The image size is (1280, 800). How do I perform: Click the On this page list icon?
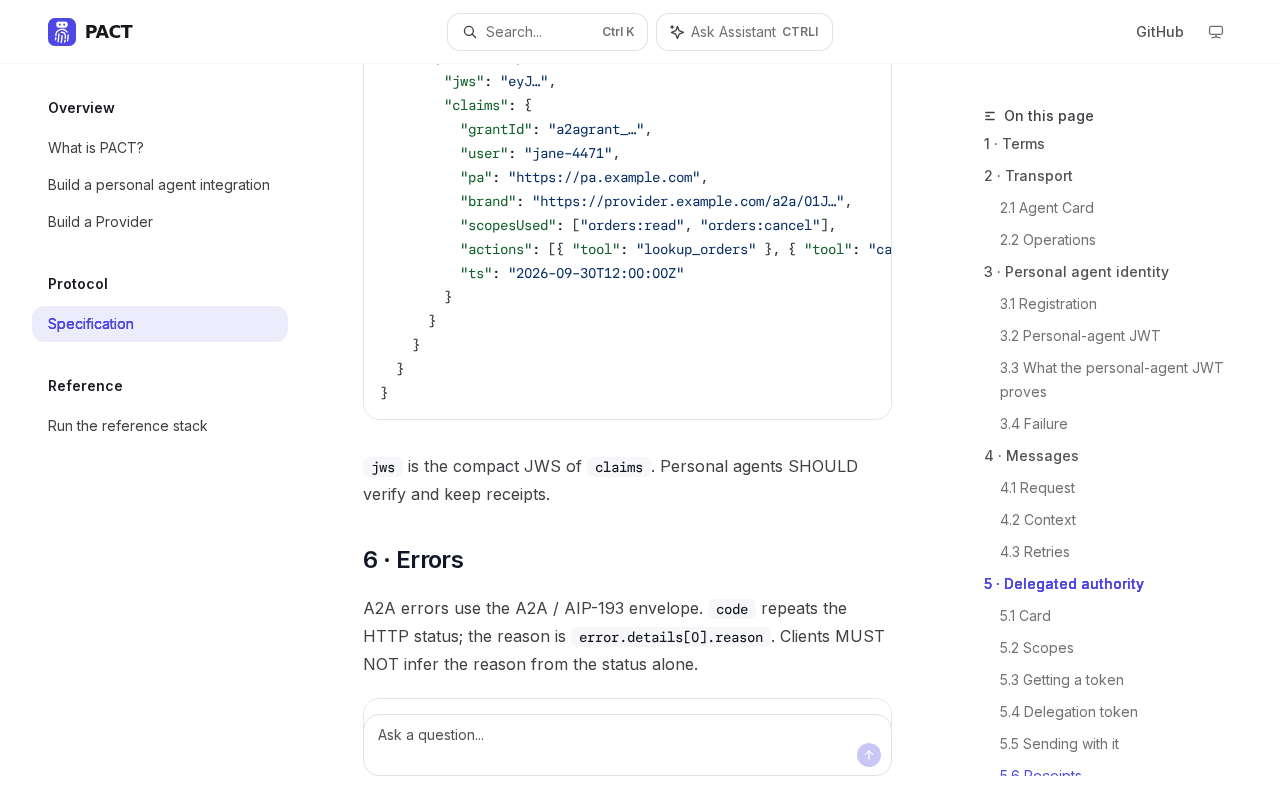pyautogui.click(x=990, y=116)
